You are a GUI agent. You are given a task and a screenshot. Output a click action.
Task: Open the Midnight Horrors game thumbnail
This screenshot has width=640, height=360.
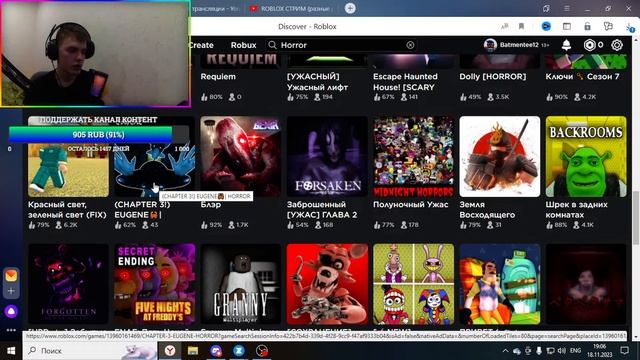click(x=413, y=156)
